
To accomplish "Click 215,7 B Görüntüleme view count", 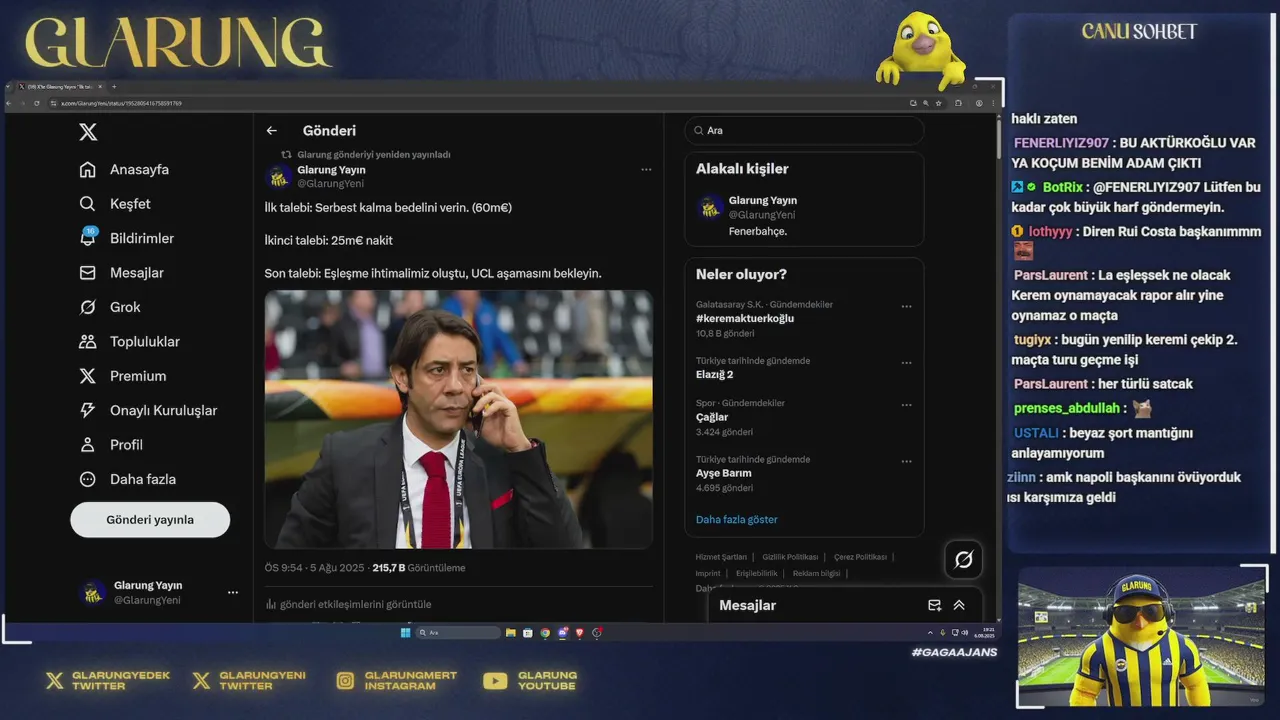I will click(419, 568).
